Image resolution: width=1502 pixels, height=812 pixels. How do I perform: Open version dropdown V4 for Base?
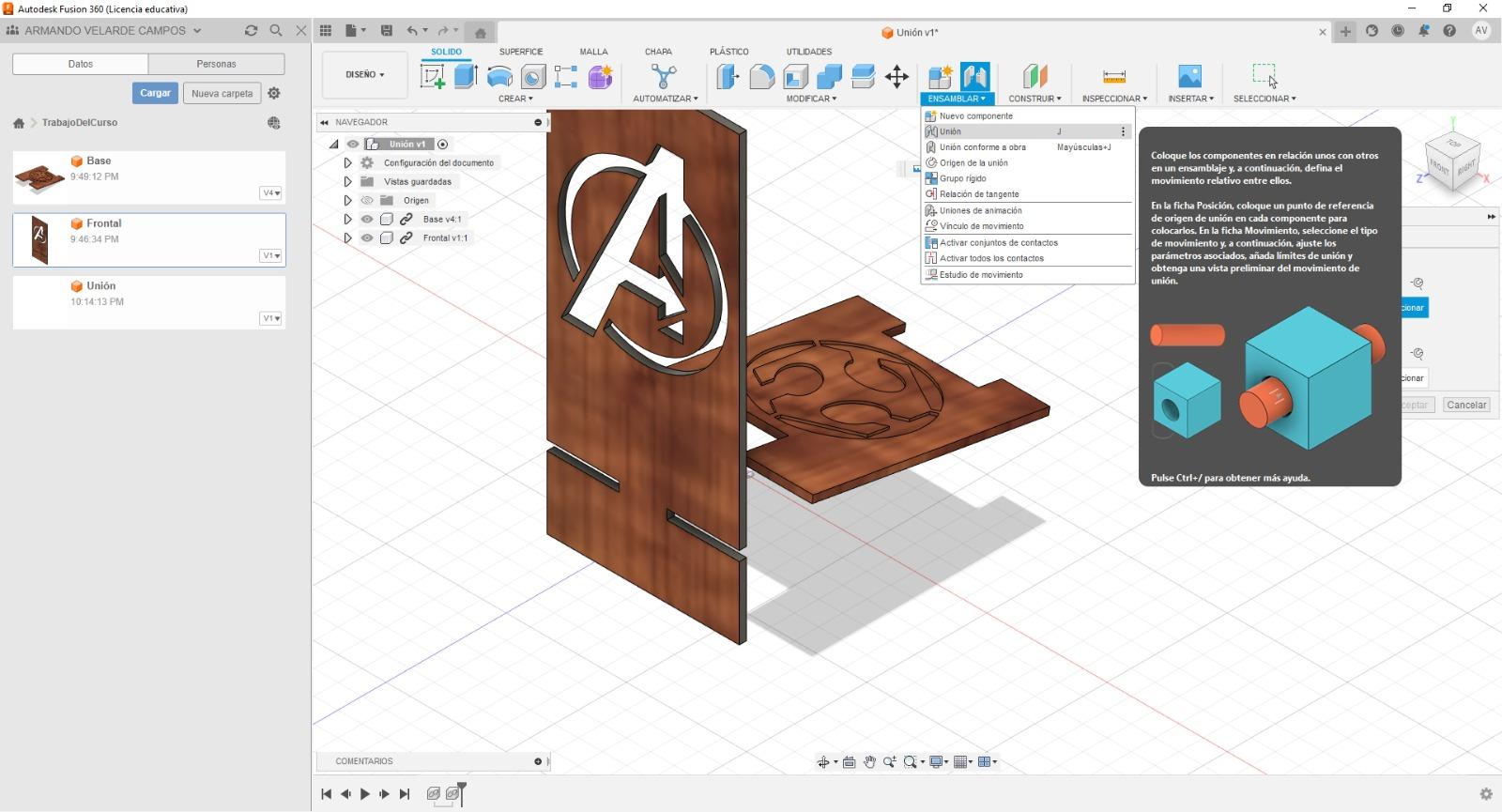coord(270,193)
